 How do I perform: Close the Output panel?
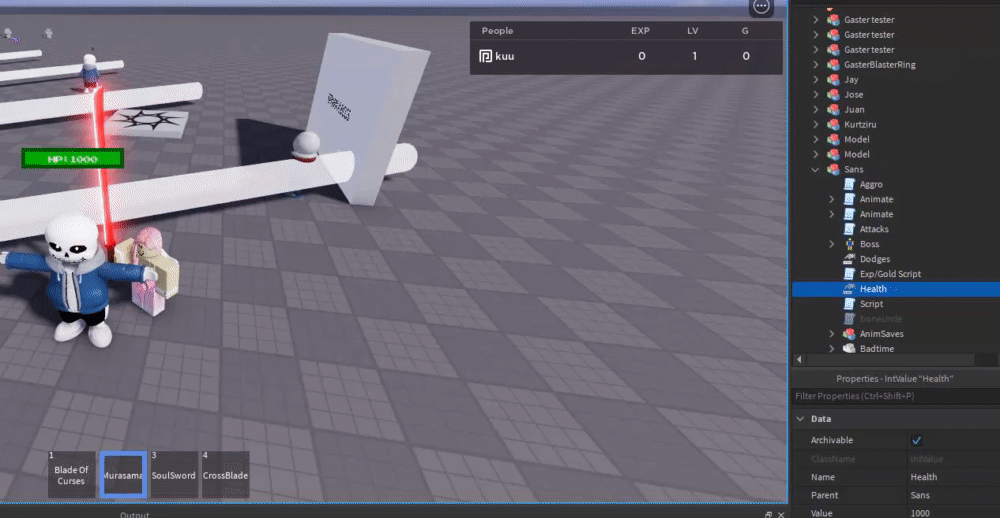(x=781, y=514)
